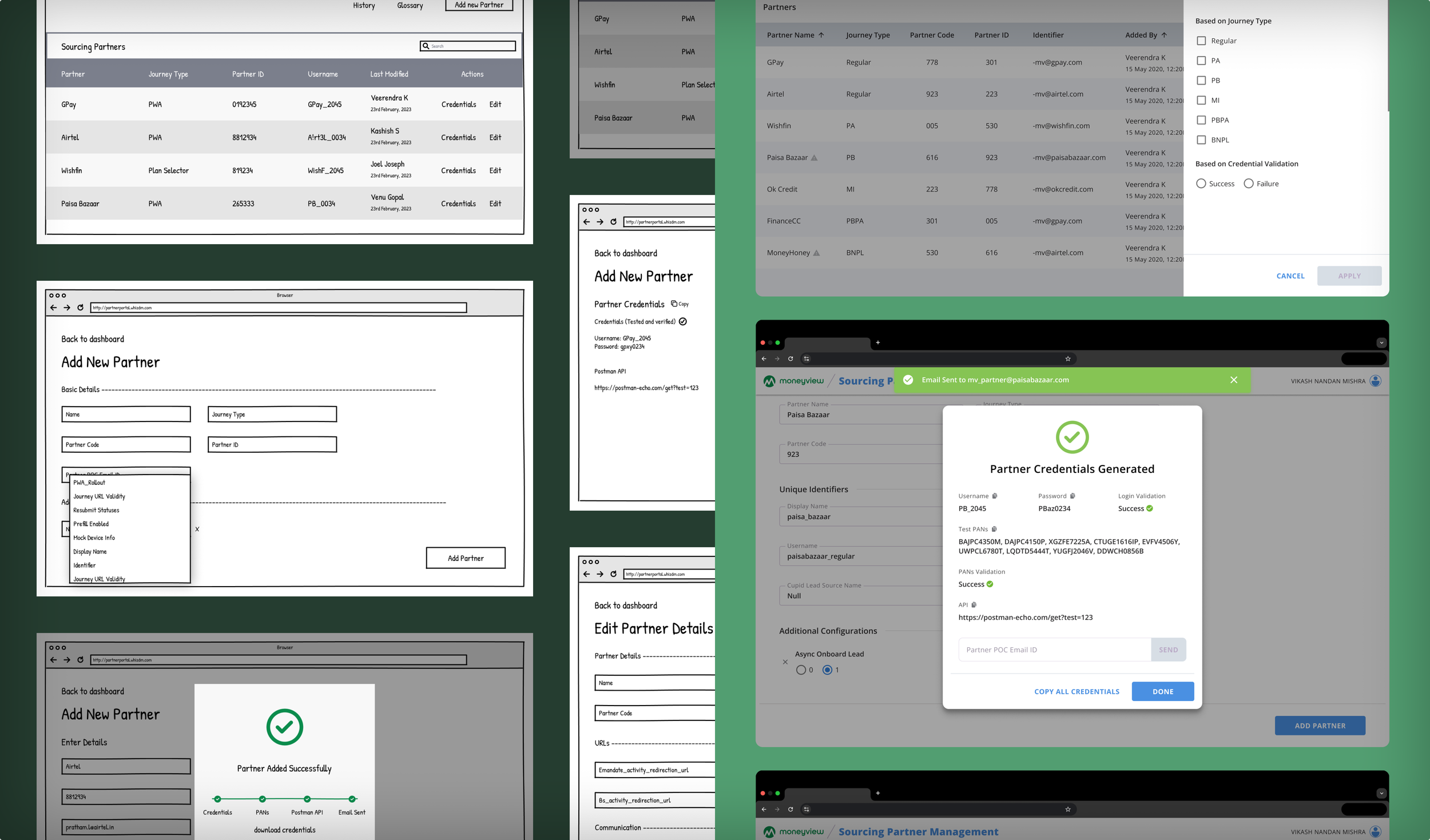
Task: Check the Regular journey type checkbox
Action: point(1201,41)
